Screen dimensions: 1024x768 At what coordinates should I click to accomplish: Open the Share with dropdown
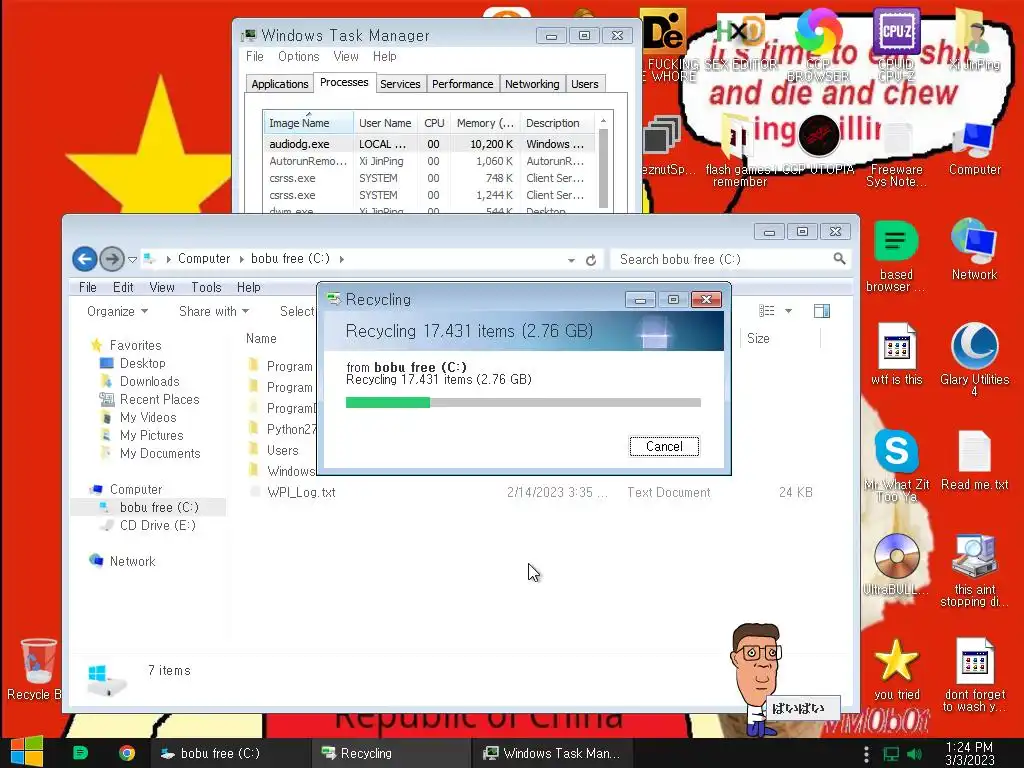tap(214, 312)
